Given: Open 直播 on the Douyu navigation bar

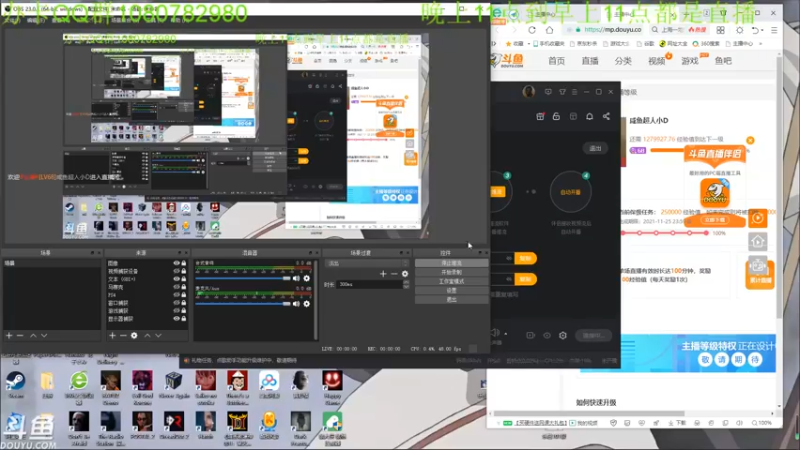Looking at the screenshot, I should (590, 61).
